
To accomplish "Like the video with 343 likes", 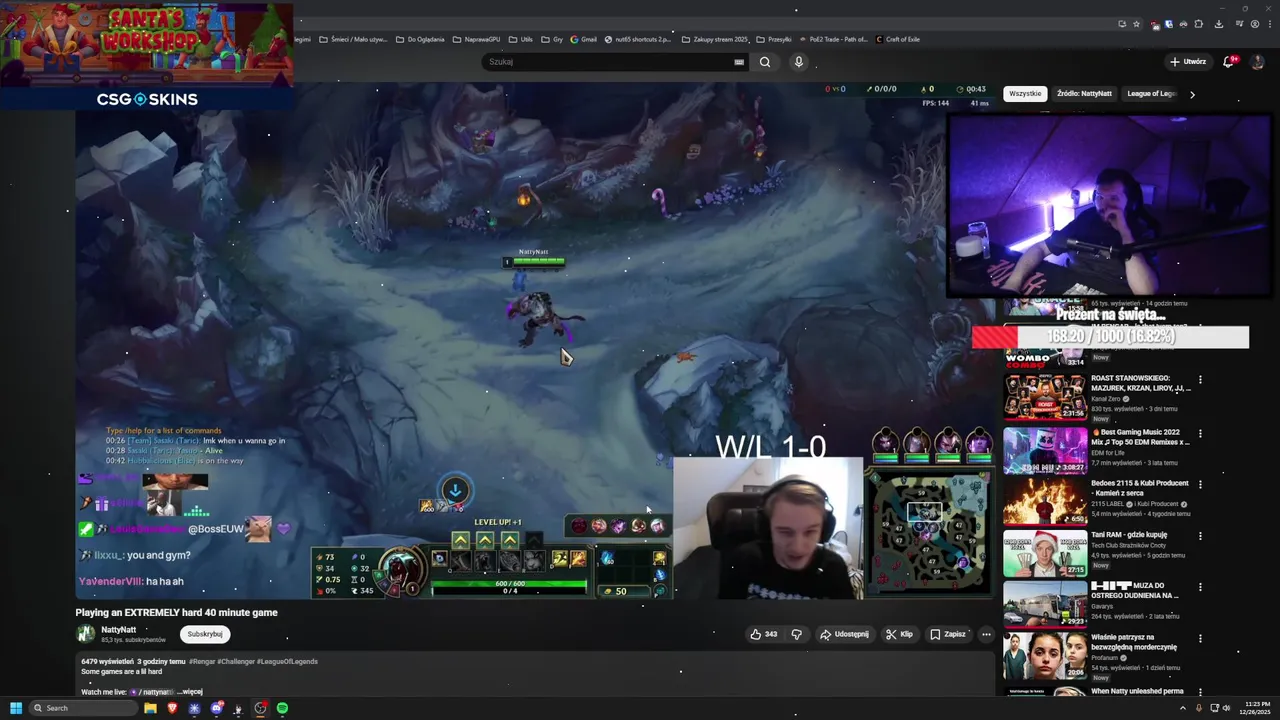I will [x=763, y=634].
